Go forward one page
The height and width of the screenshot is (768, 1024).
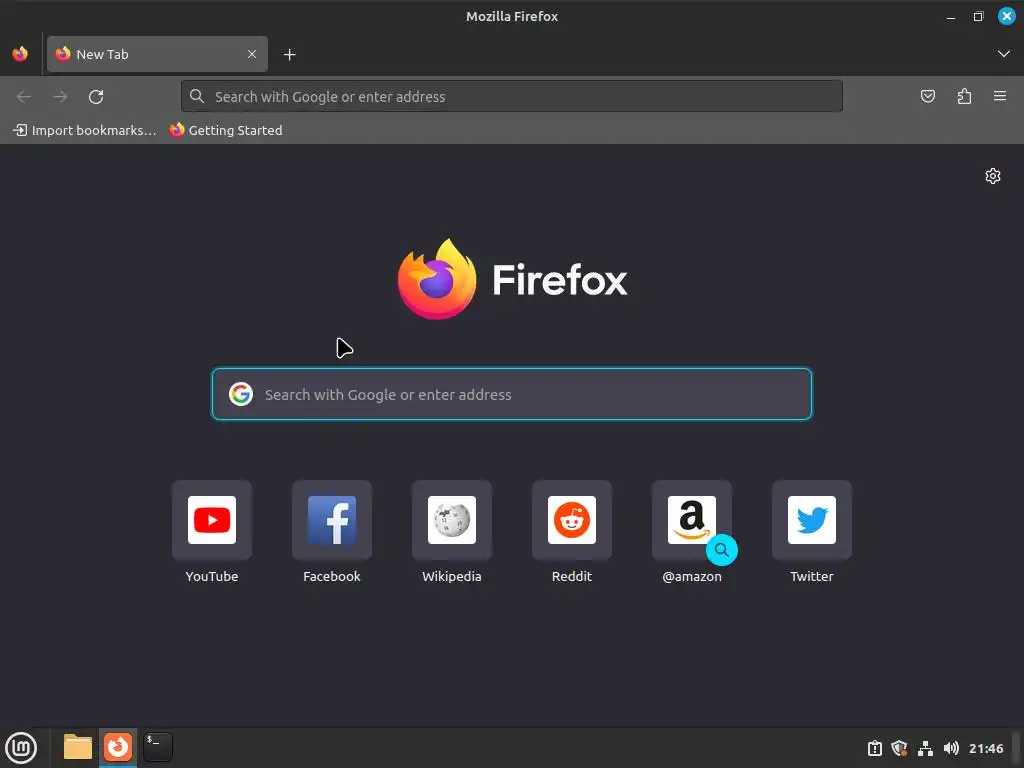tap(60, 97)
